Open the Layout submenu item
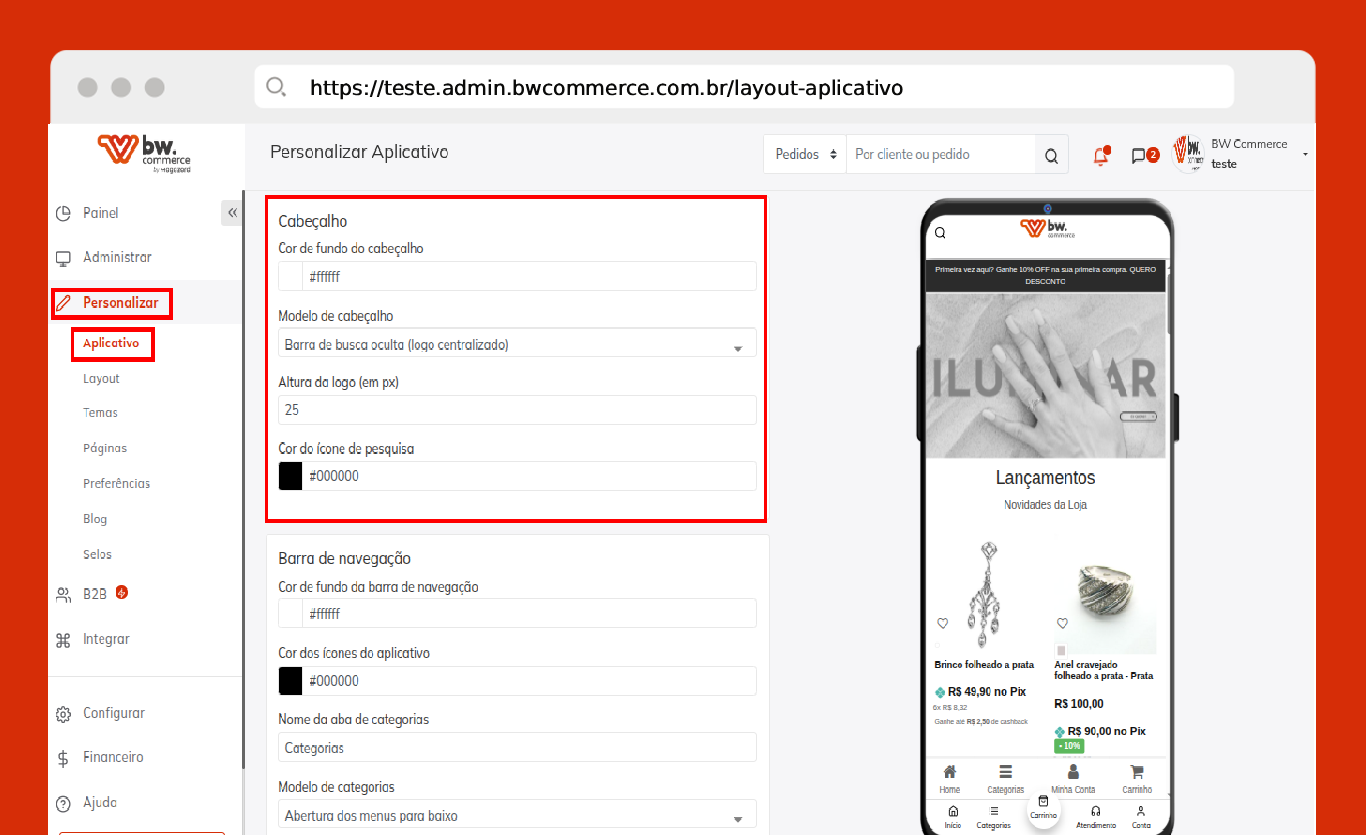The image size is (1366, 835). click(101, 379)
